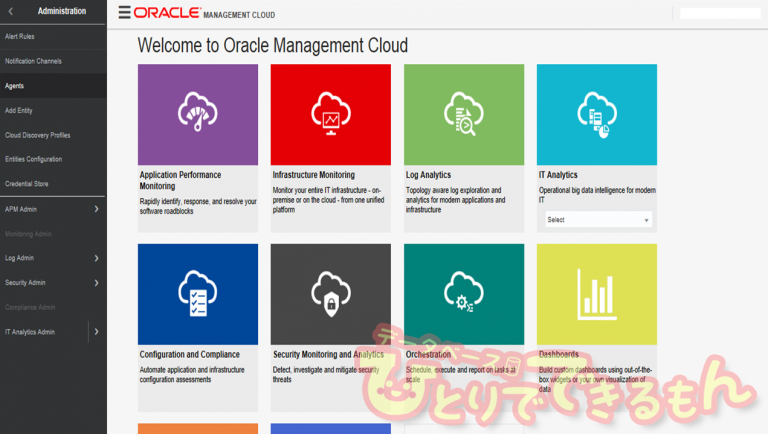This screenshot has width=768, height=434.
Task: Open Infrastructure Monitoring tile icon
Action: tap(331, 115)
